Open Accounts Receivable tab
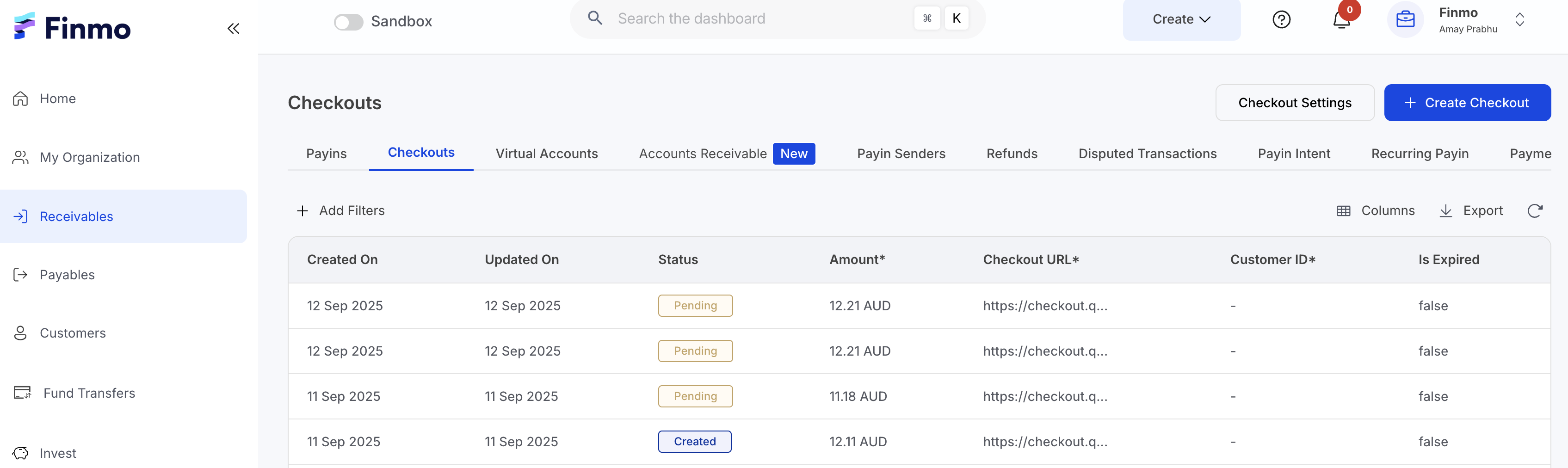1568x468 pixels. (x=703, y=154)
